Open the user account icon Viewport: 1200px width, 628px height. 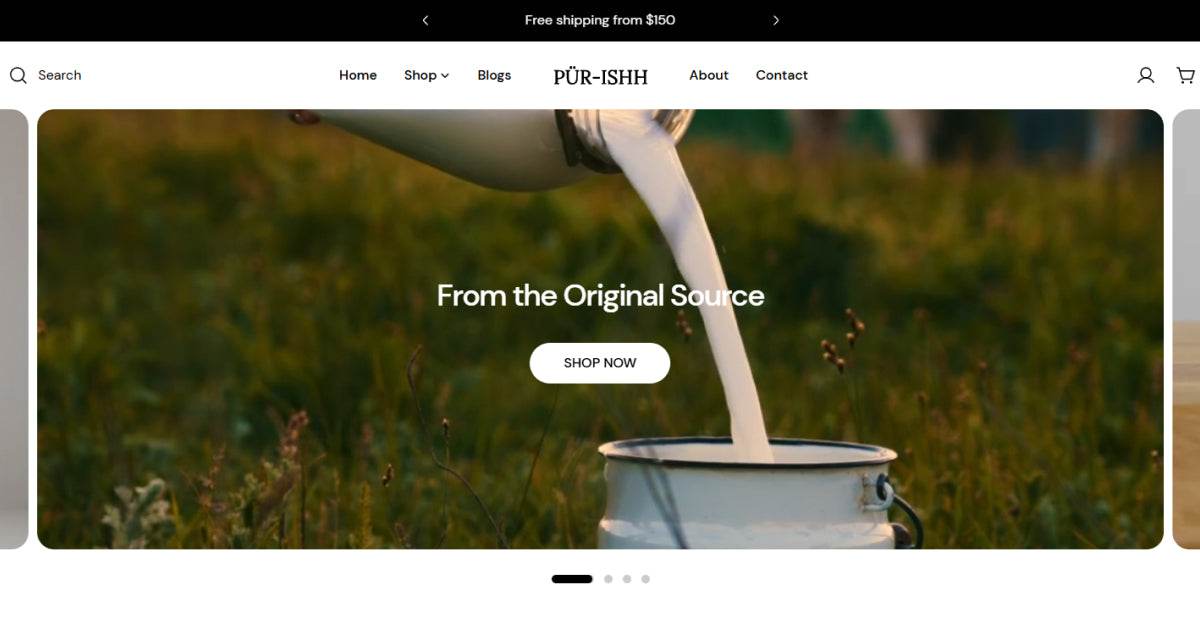pos(1146,75)
